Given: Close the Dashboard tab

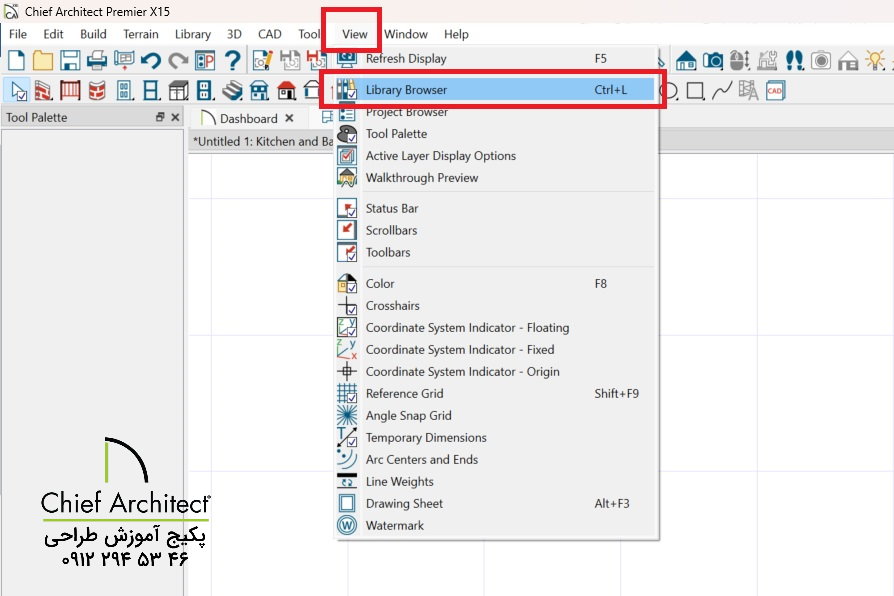Looking at the screenshot, I should pos(290,118).
